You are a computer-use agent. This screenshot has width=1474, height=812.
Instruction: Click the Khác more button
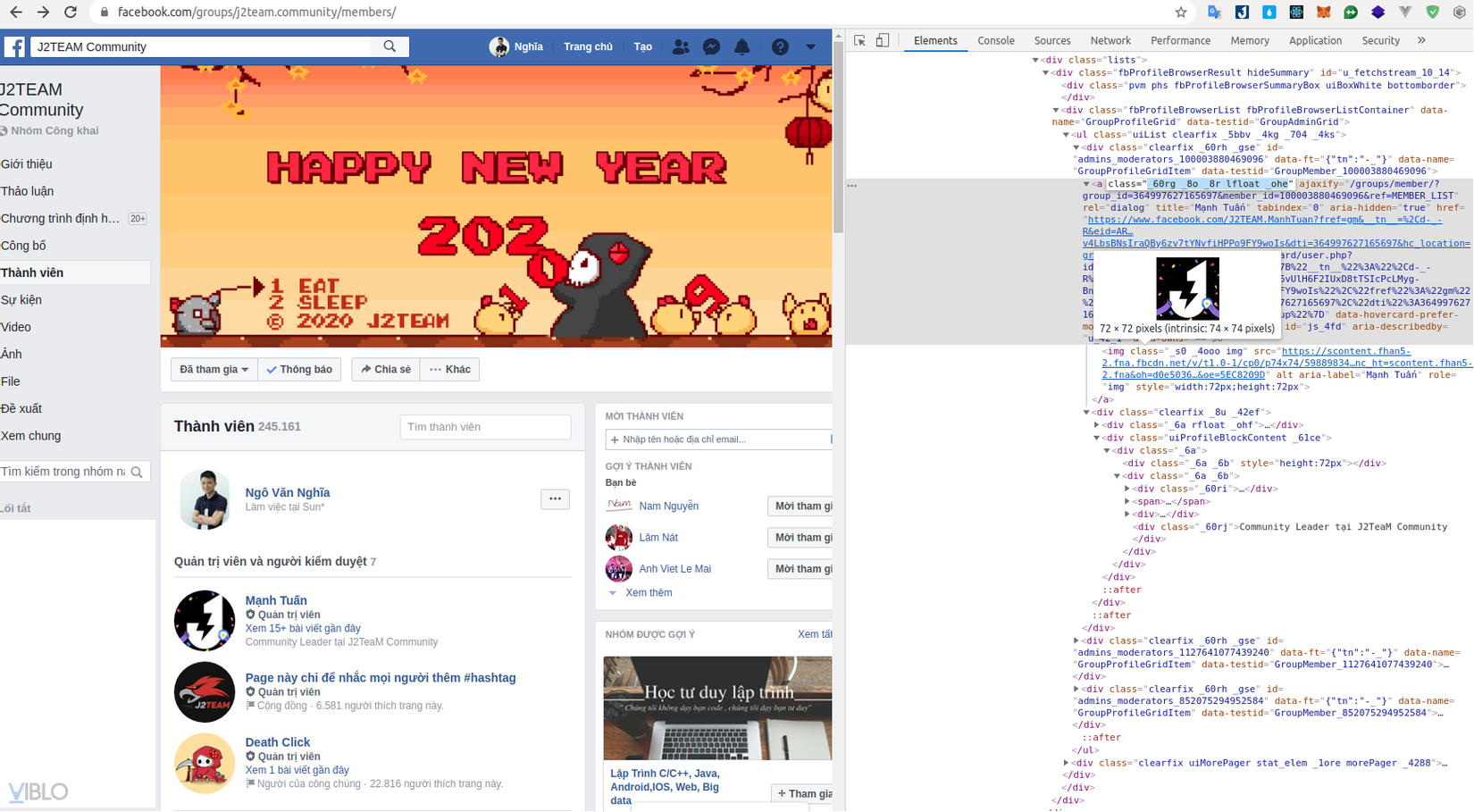pos(449,370)
